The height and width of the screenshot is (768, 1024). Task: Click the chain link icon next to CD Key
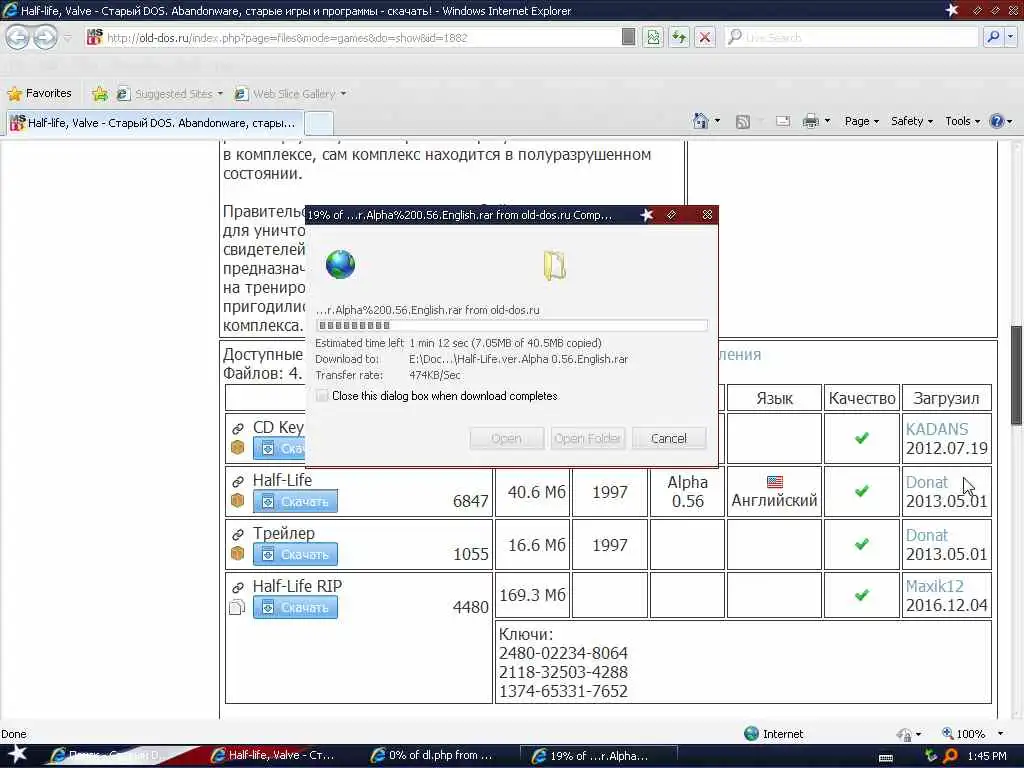click(x=238, y=428)
